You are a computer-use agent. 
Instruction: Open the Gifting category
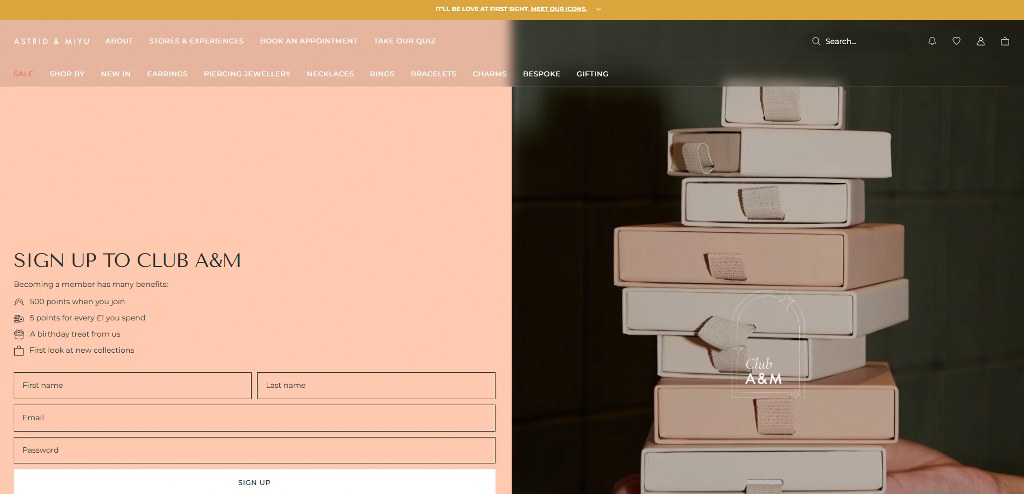[592, 74]
